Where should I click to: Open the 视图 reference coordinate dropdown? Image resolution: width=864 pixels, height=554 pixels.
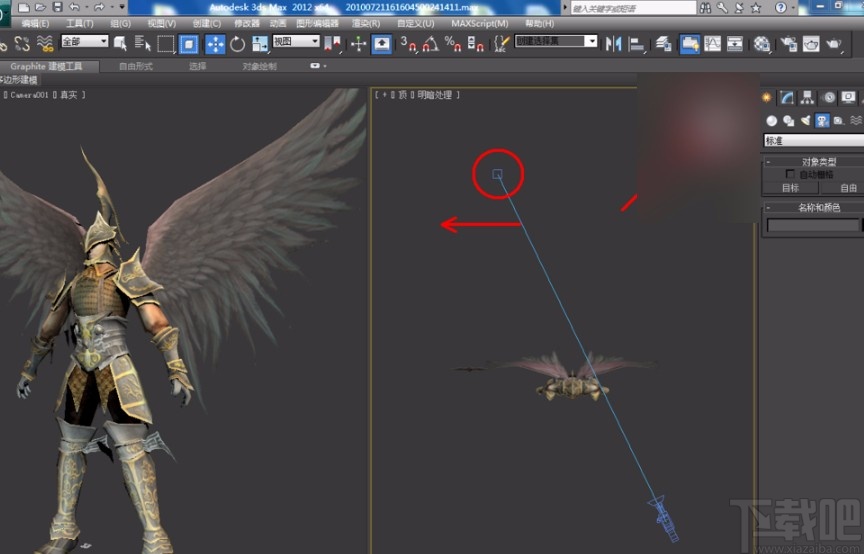pyautogui.click(x=296, y=41)
